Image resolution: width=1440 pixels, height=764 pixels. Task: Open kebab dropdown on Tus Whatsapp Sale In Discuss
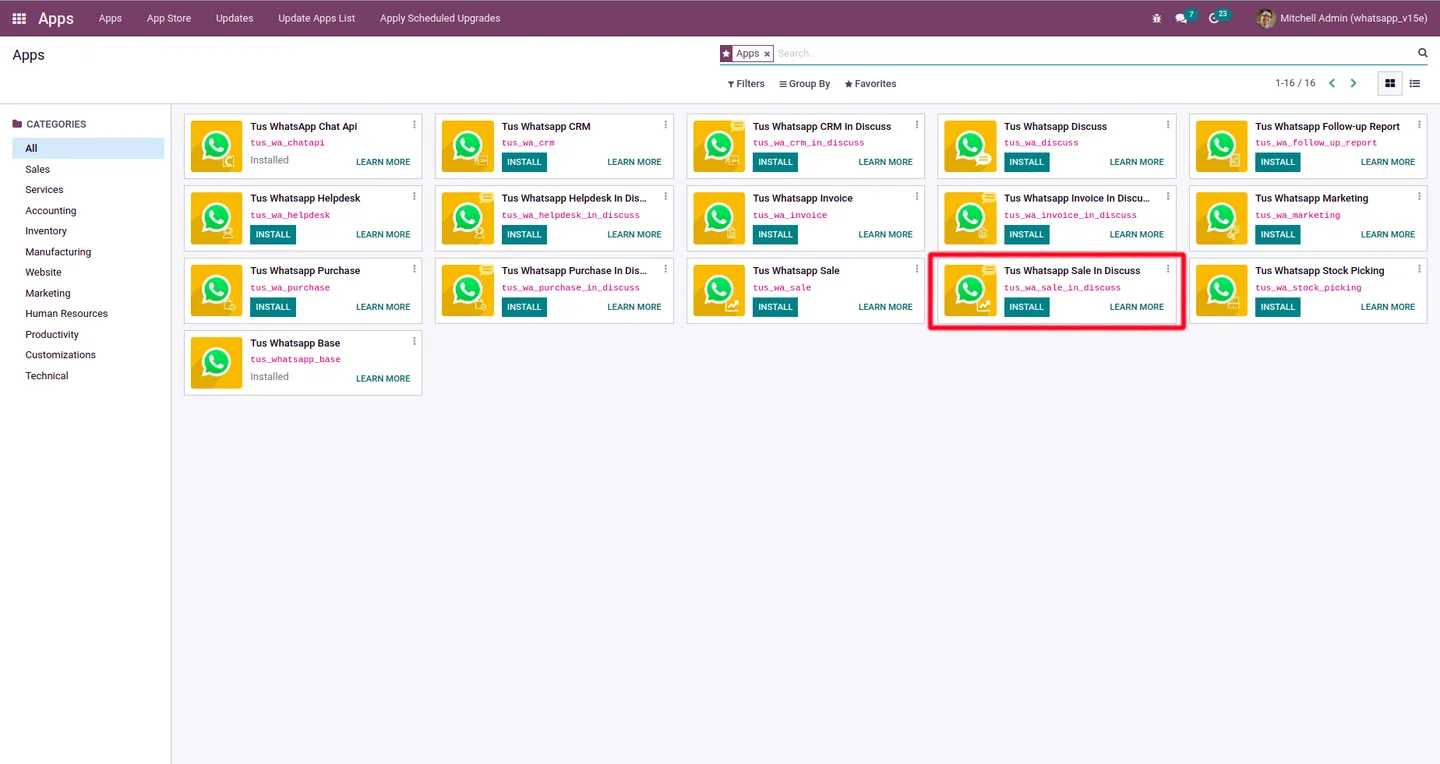tap(1168, 269)
